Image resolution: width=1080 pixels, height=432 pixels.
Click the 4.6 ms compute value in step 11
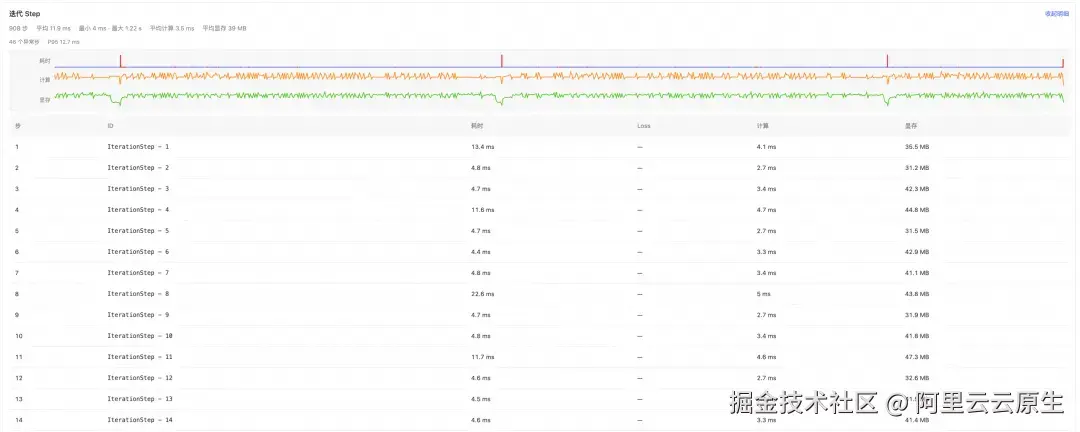point(767,357)
